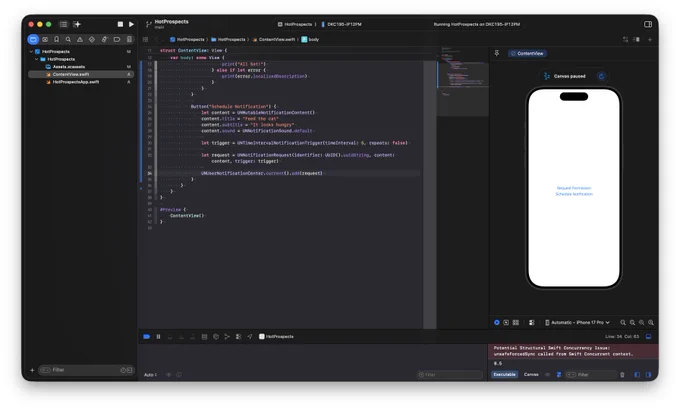Zoom the canvas to 100%
680x410 pixels.
[632, 323]
